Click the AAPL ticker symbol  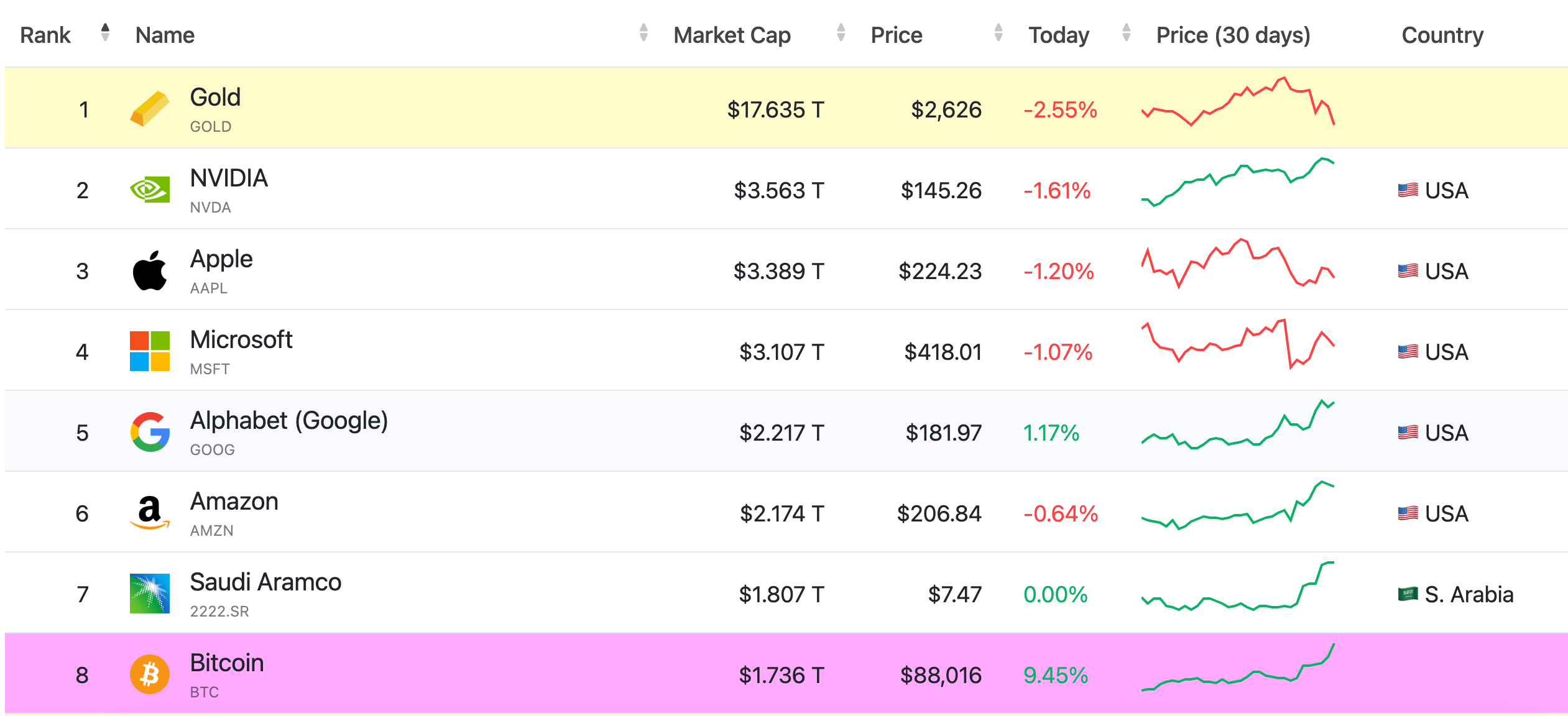pos(209,288)
